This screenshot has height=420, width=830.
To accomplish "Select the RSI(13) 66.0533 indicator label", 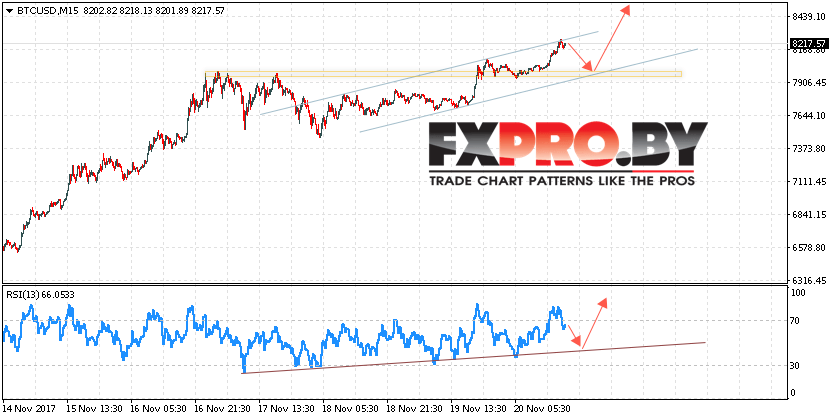I will [x=40, y=294].
